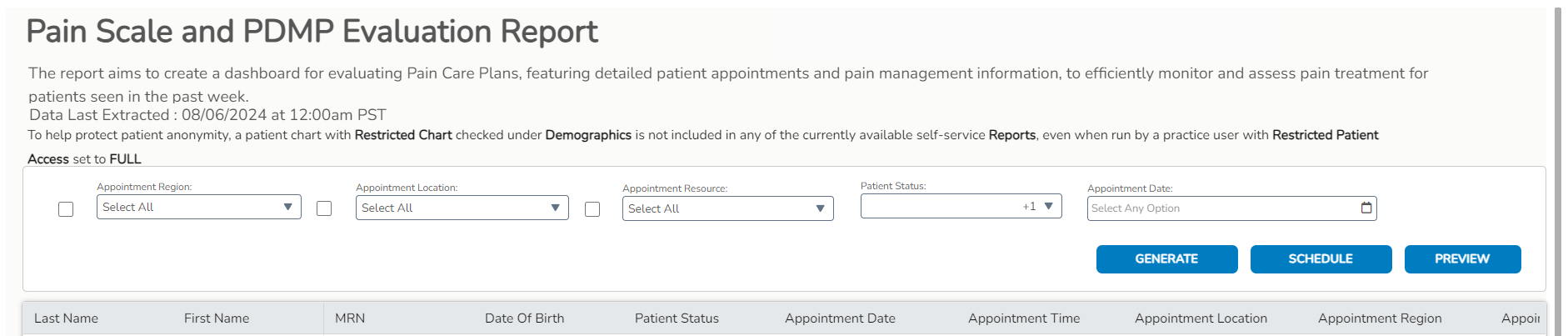This screenshot has width=1568, height=336.
Task: Click the Appointment Resource dropdown arrow
Action: click(x=820, y=208)
